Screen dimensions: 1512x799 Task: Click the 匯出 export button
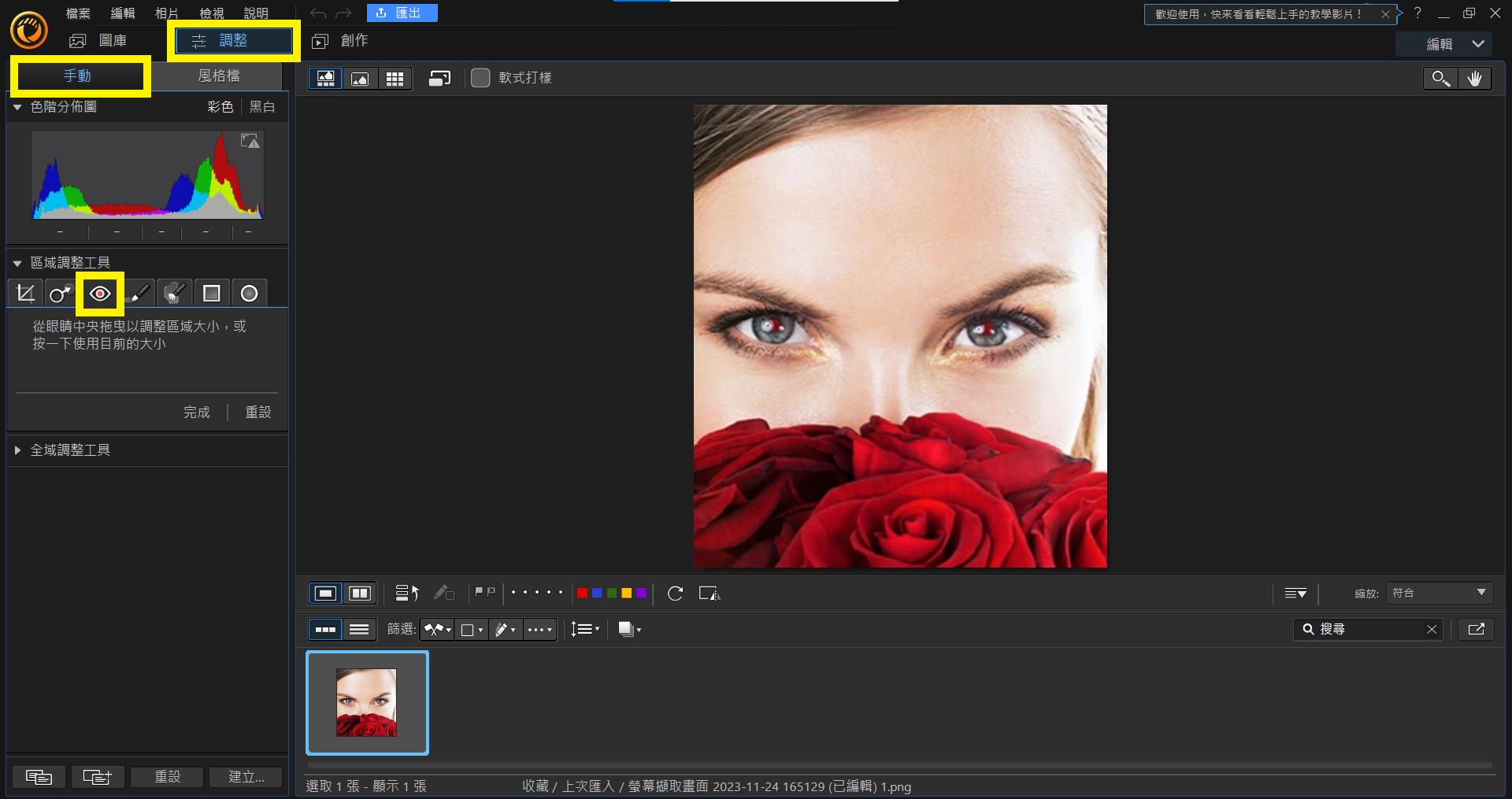click(402, 13)
